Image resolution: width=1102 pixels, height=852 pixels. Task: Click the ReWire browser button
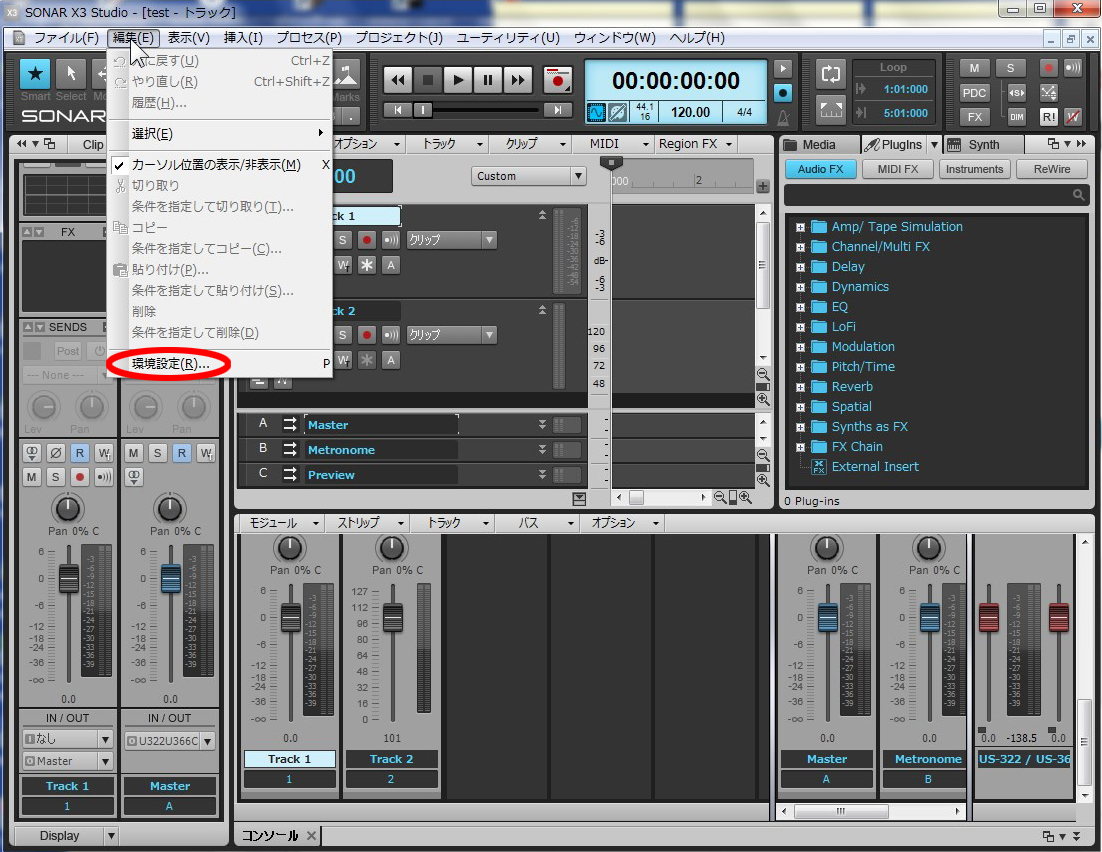1052,168
